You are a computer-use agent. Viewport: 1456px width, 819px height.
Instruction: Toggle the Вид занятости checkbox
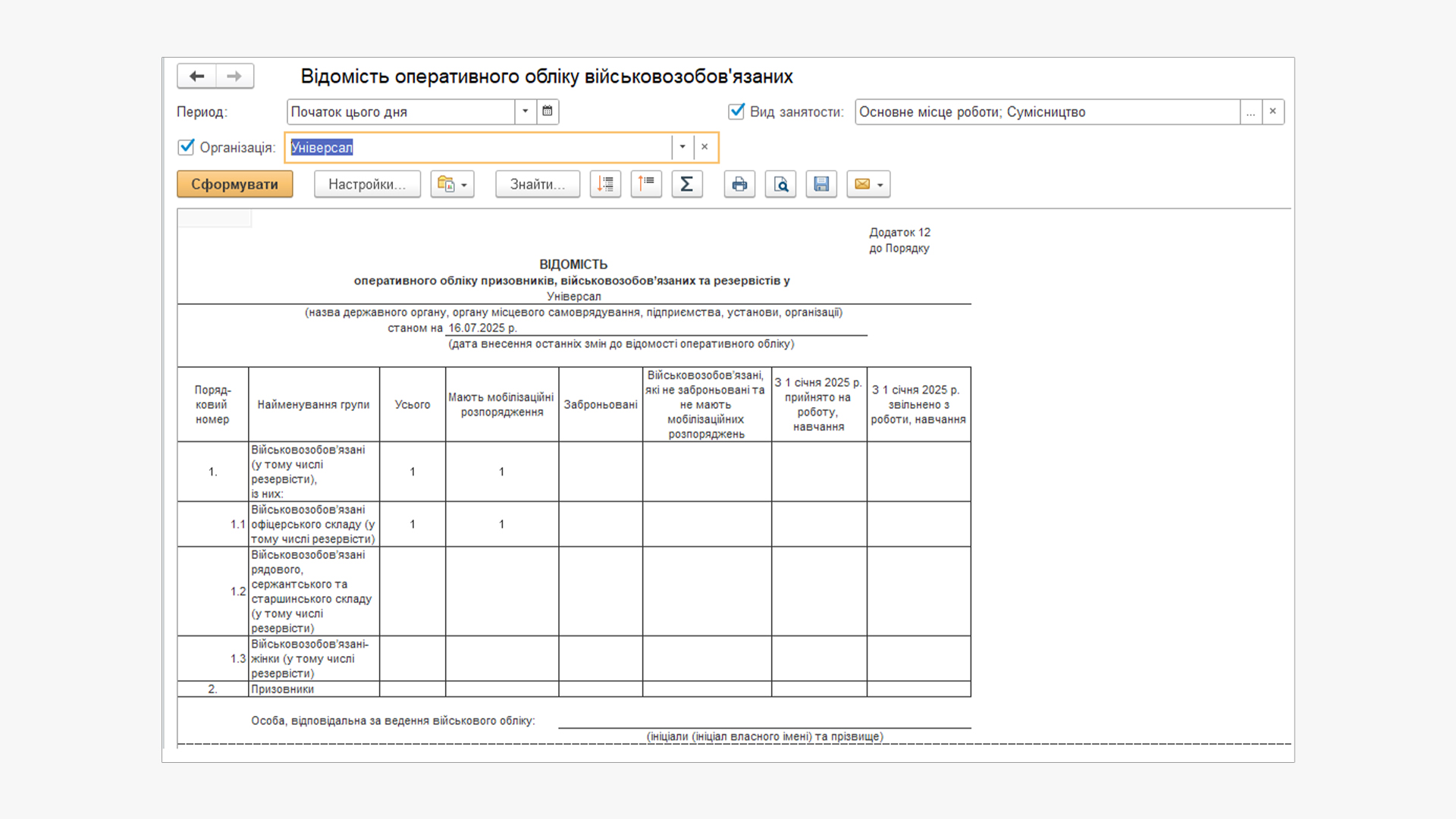click(x=736, y=111)
